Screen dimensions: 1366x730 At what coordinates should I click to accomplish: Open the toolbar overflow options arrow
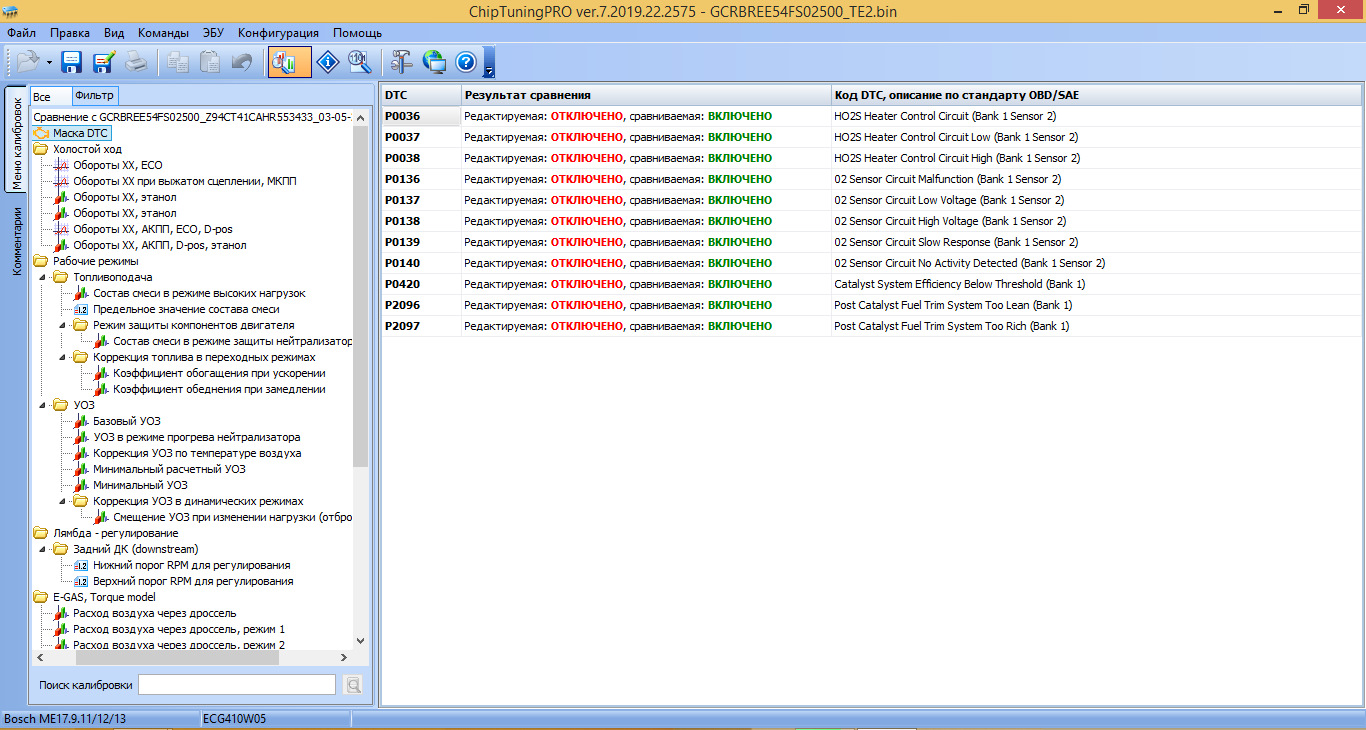tap(489, 63)
